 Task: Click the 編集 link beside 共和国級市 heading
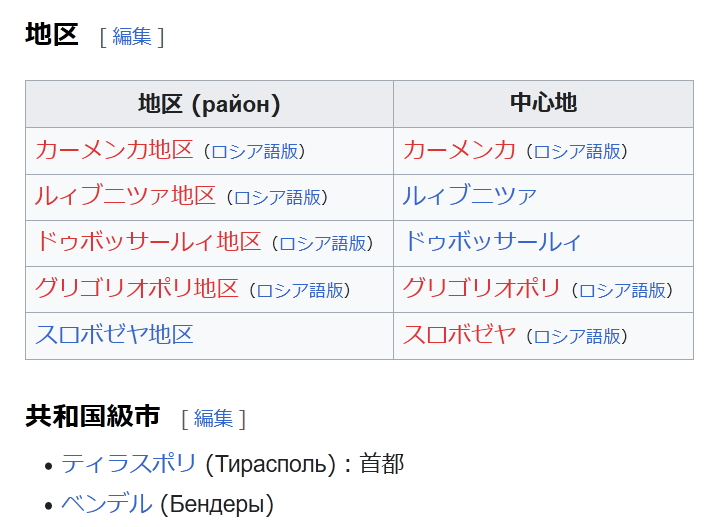pos(213,418)
